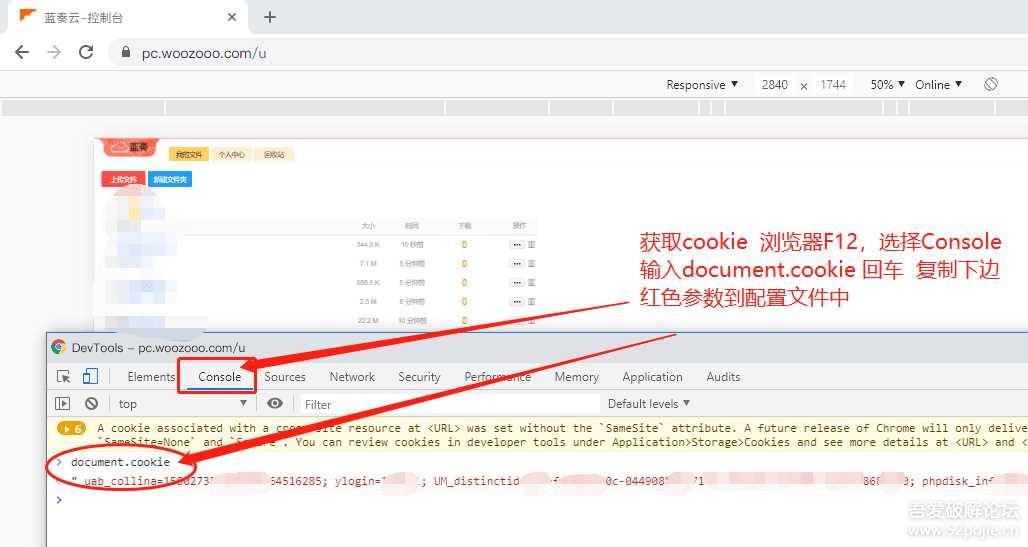This screenshot has width=1028, height=547.
Task: Expand the Responsive device dropdown
Action: tap(702, 85)
